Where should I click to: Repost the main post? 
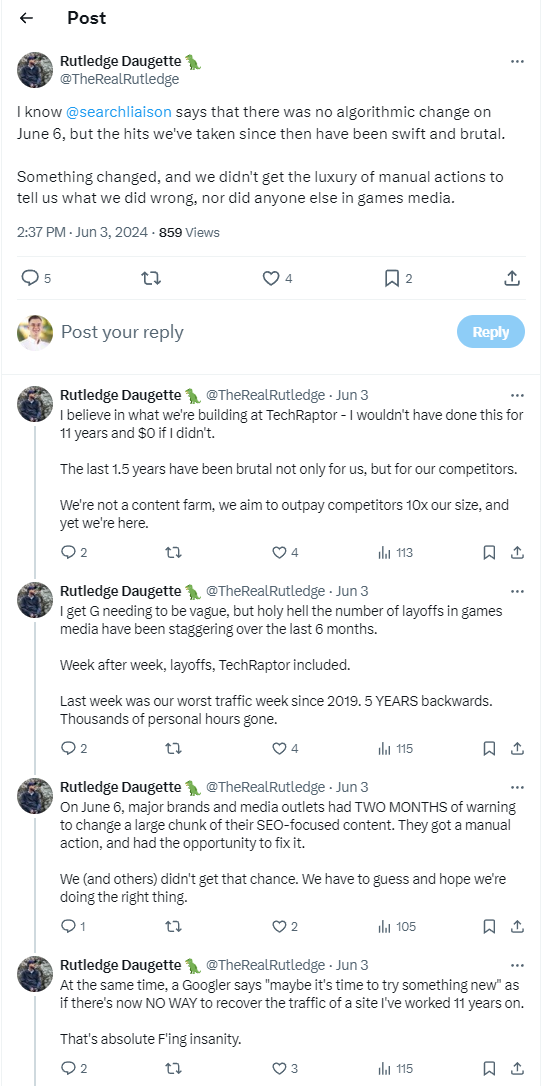(x=150, y=278)
